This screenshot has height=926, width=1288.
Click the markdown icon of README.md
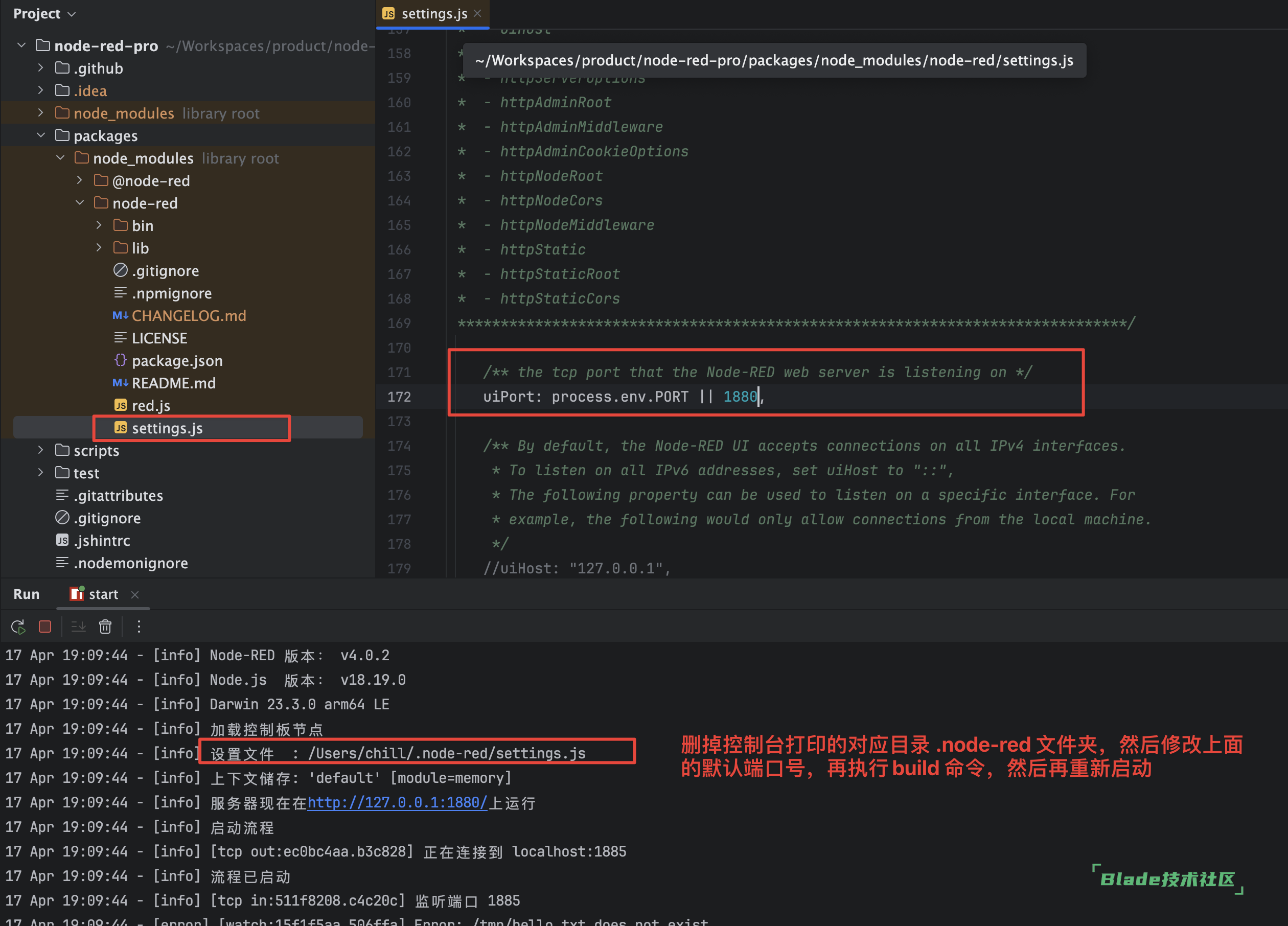(x=120, y=383)
